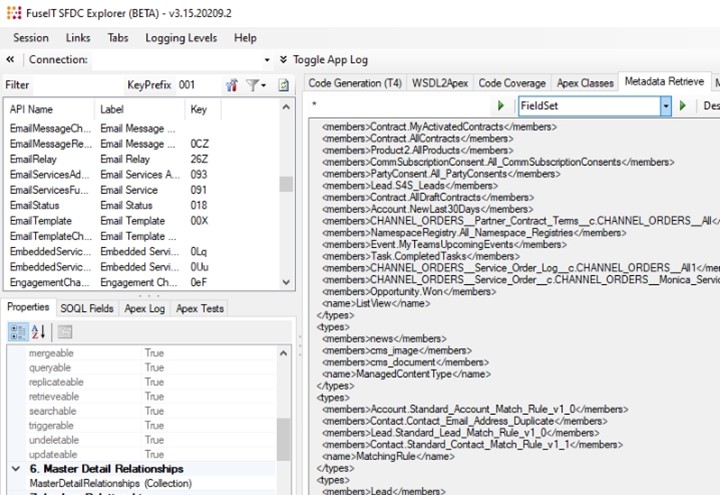Switch to the SOQL Fields tab
This screenshot has height=495, width=720.
tap(87, 309)
